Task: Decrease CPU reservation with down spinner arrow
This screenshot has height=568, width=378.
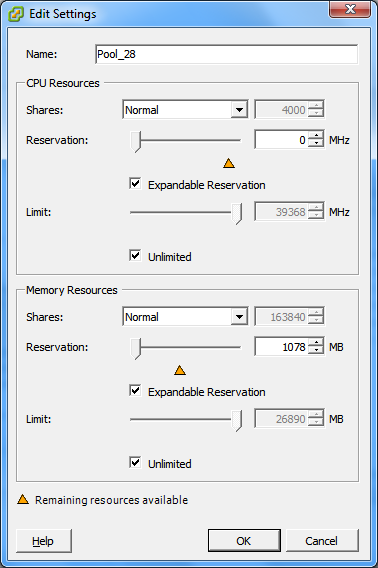Action: point(316,144)
